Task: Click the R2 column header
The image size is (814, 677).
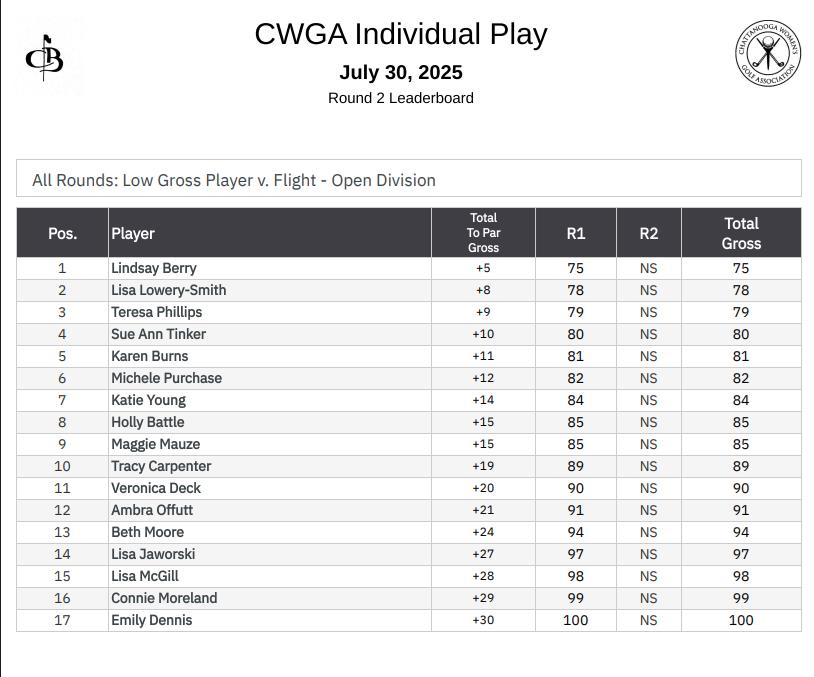Action: [x=649, y=233]
